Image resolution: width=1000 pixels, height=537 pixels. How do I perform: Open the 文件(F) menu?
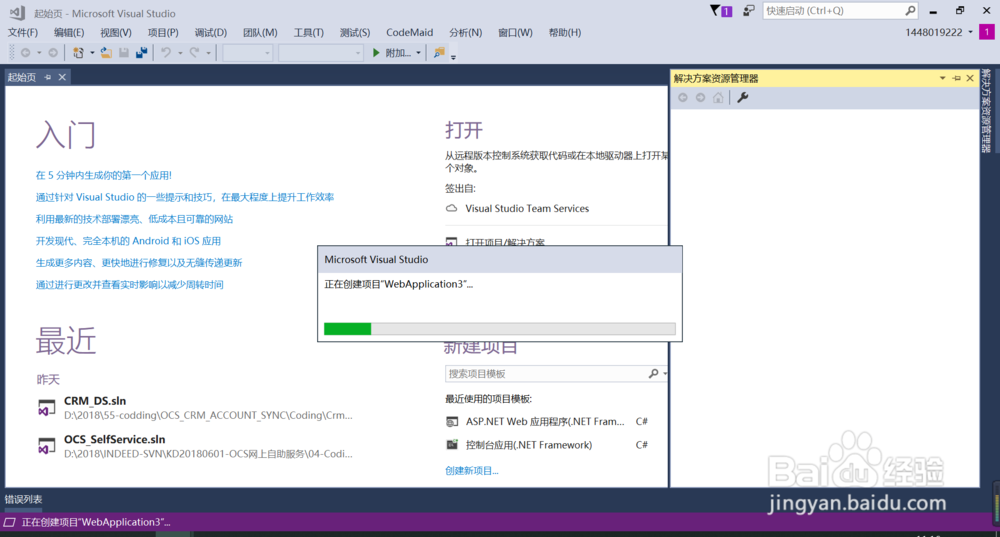click(23, 33)
